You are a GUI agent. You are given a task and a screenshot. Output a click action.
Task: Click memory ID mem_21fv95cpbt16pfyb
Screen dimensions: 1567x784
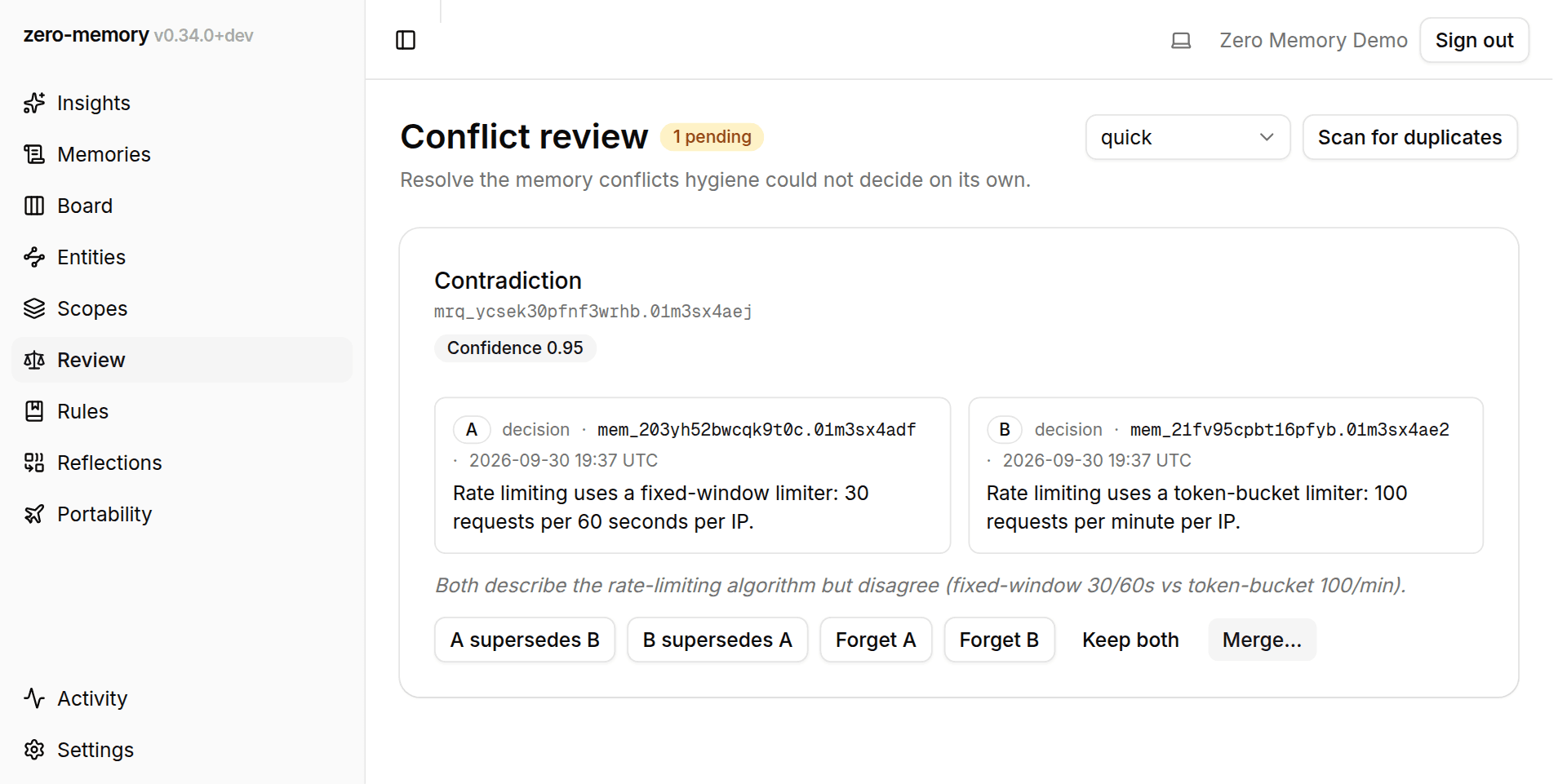(x=1290, y=429)
